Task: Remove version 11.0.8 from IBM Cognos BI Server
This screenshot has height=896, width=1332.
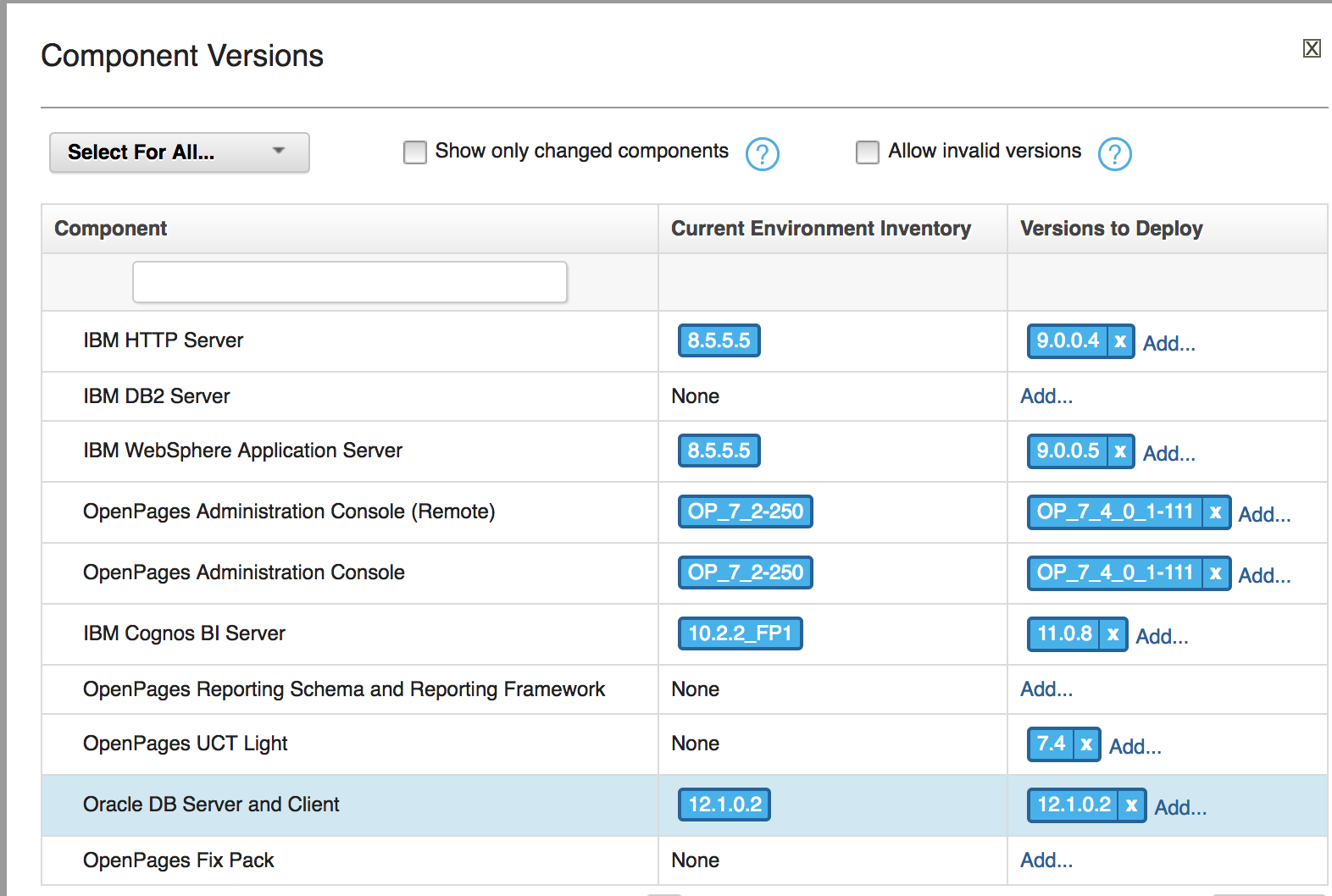Action: point(1113,634)
